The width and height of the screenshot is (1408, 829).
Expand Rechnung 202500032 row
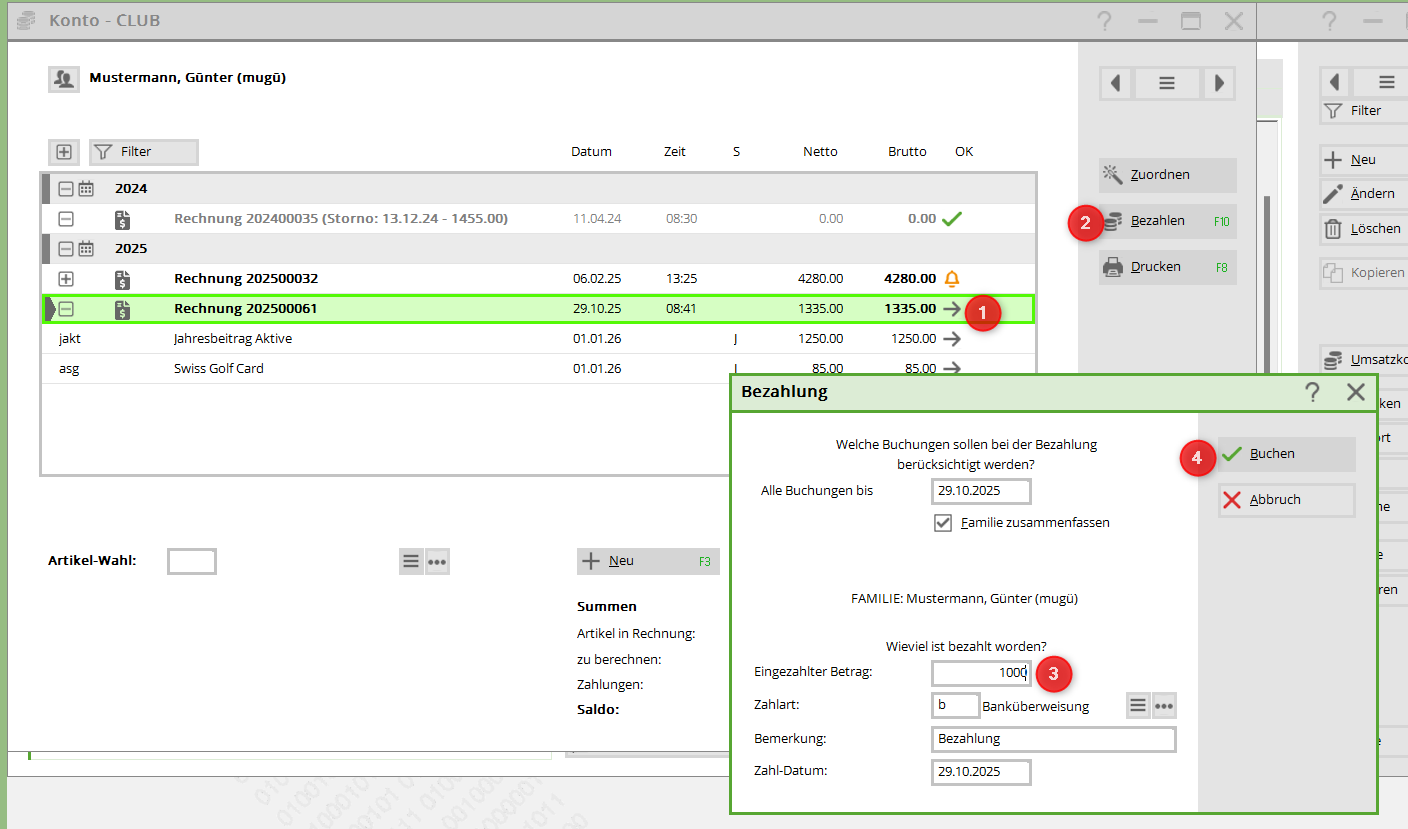tap(66, 279)
